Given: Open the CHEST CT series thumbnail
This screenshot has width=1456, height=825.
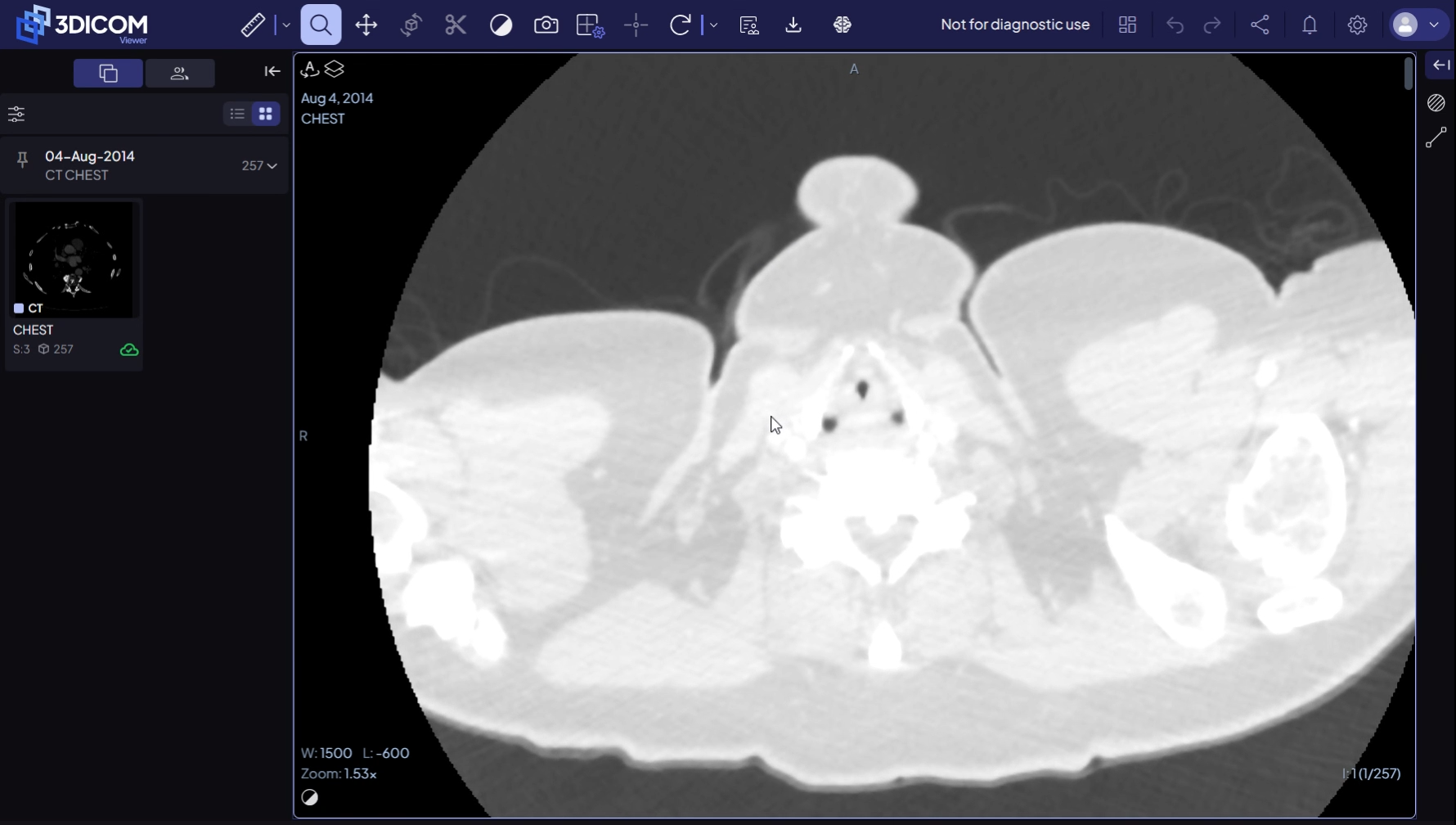Looking at the screenshot, I should pyautogui.click(x=74, y=260).
